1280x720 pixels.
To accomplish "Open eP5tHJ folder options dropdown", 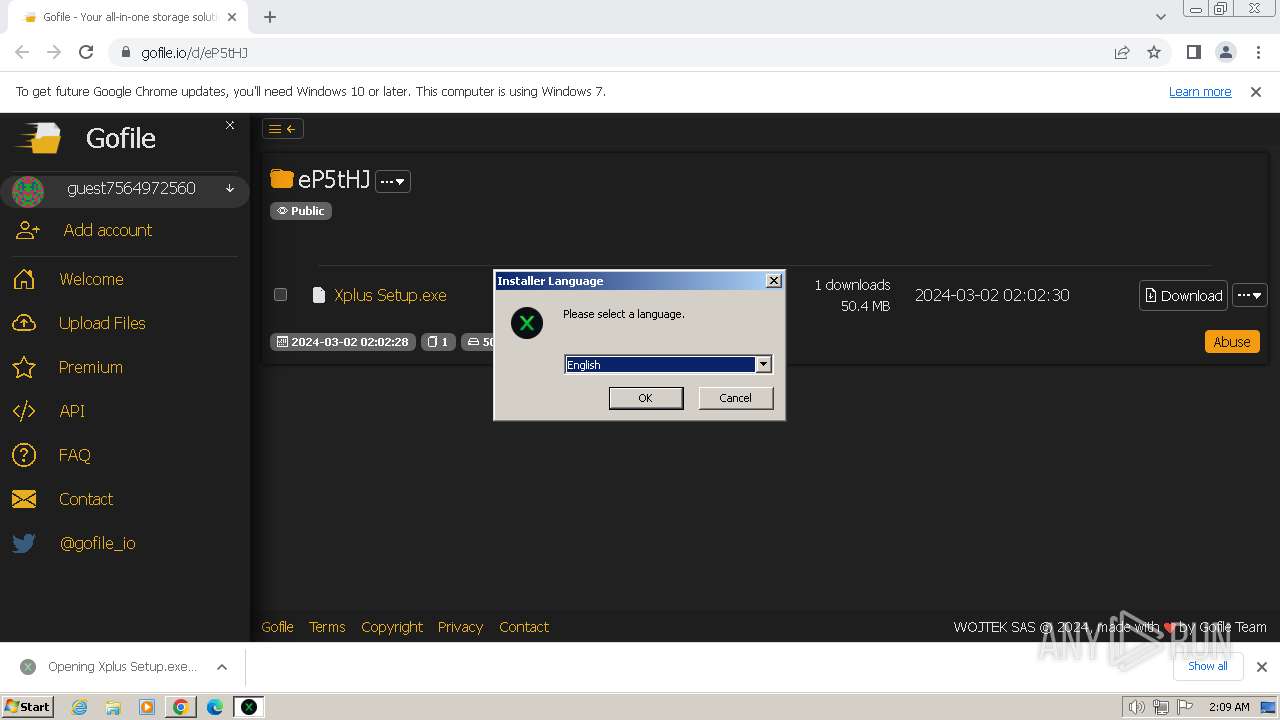I will [393, 181].
